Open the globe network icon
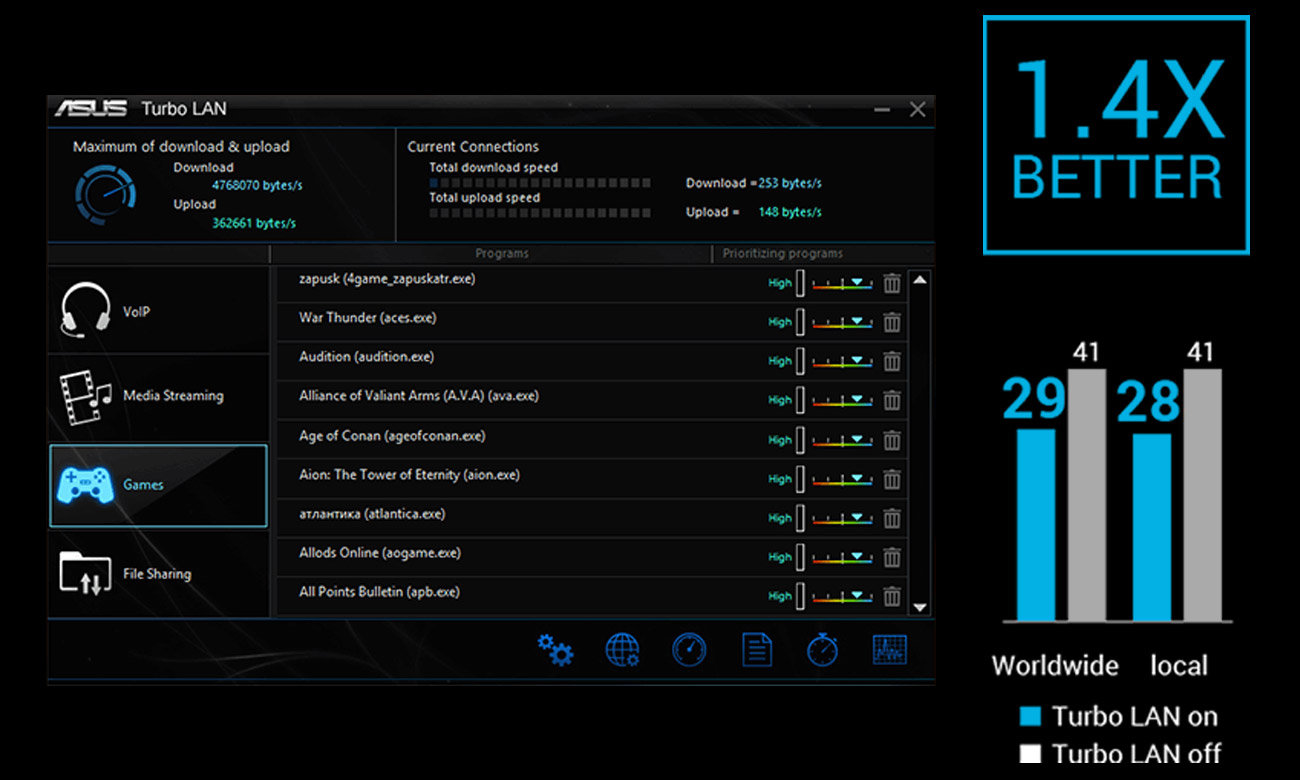Image resolution: width=1300 pixels, height=780 pixels. (x=622, y=650)
